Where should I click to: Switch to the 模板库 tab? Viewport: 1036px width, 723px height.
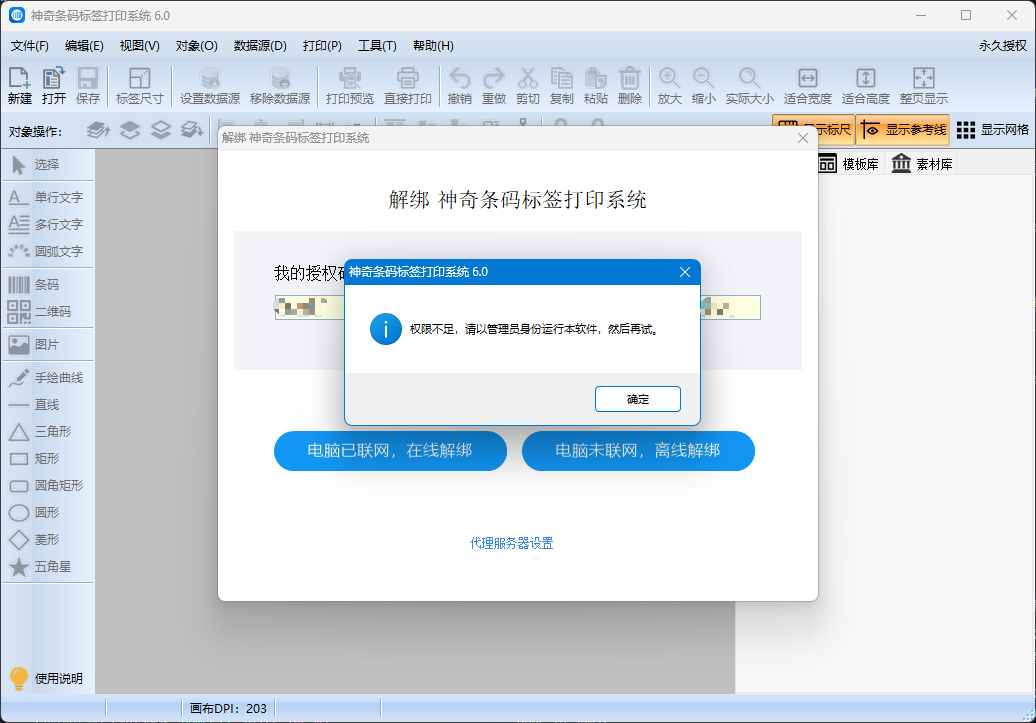pos(849,164)
